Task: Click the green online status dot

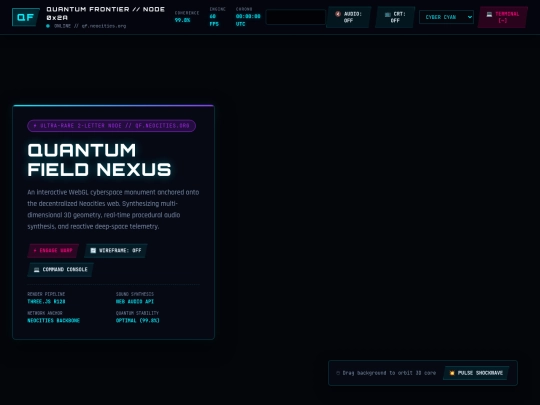Action: point(48,26)
